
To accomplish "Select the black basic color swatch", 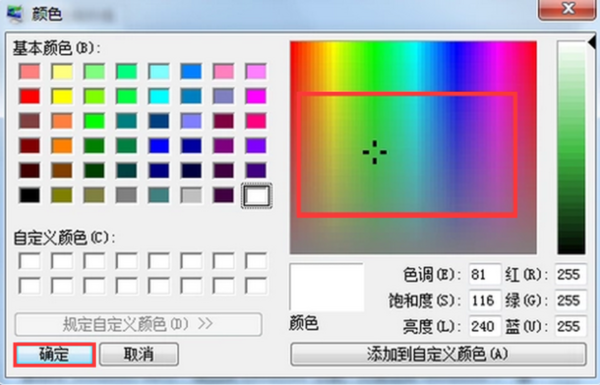I will coord(29,196).
